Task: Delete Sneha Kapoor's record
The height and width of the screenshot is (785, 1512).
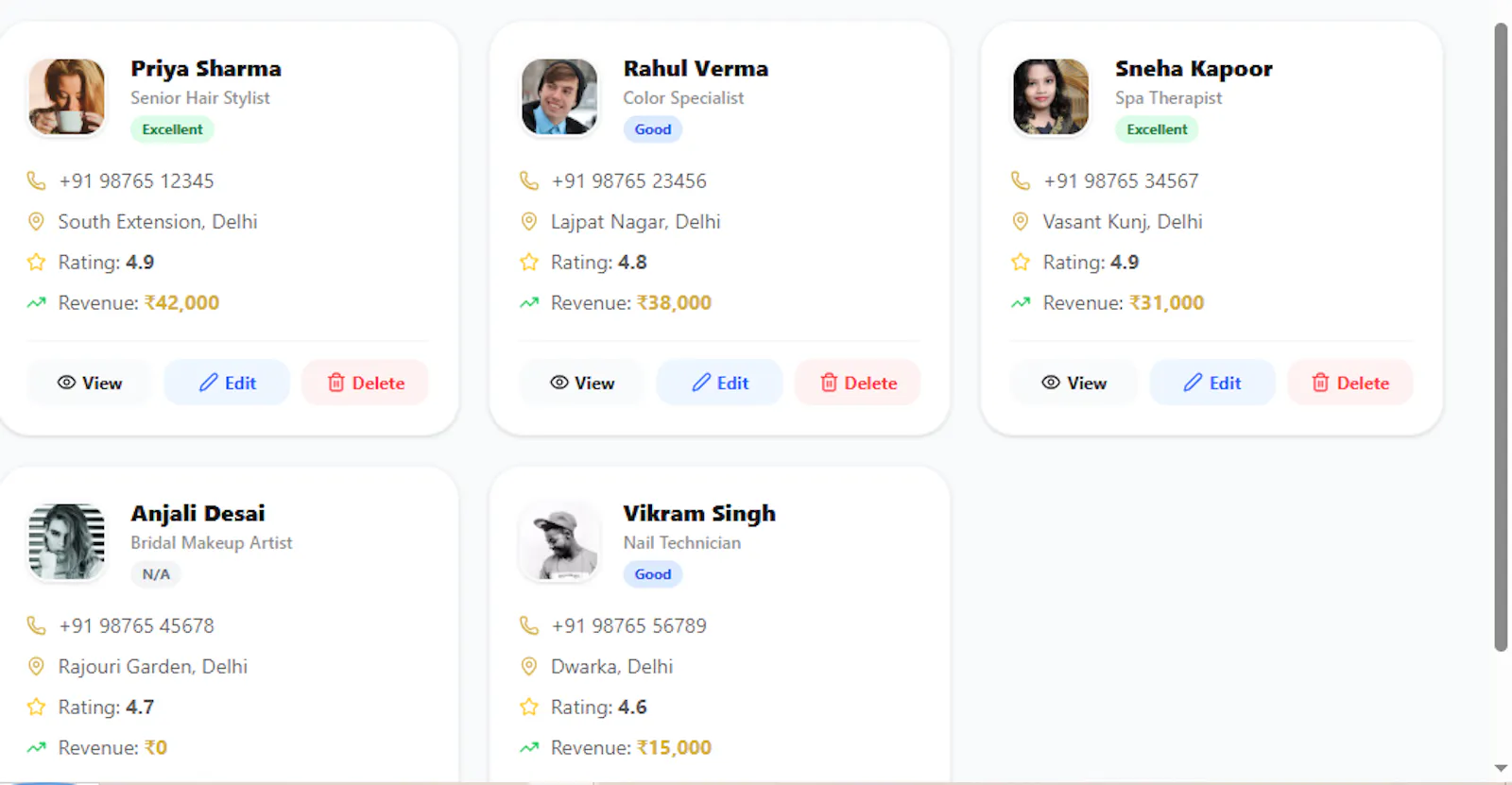Action: 1350,383
